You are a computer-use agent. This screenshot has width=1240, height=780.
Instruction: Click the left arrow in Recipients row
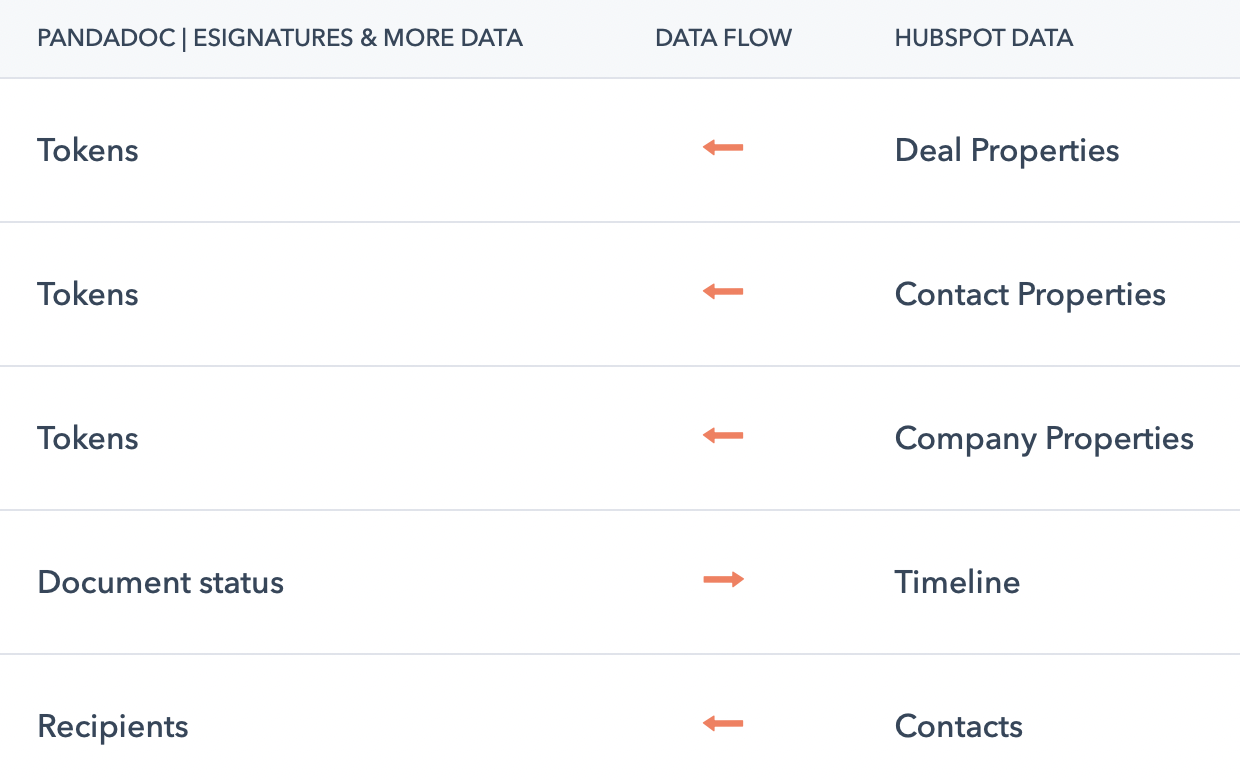pos(723,724)
